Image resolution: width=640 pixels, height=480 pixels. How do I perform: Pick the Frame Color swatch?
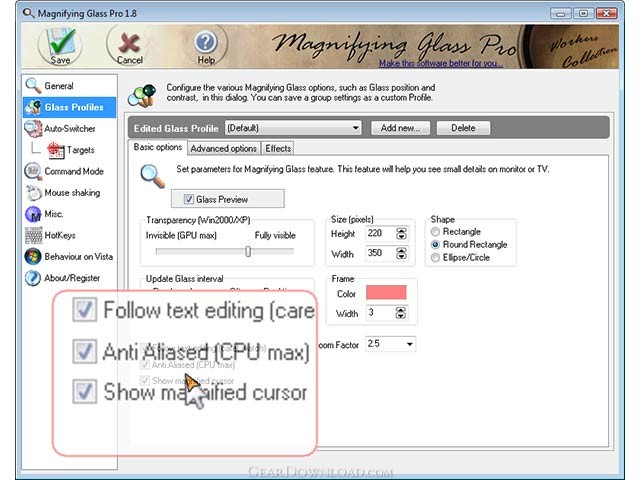tap(386, 293)
